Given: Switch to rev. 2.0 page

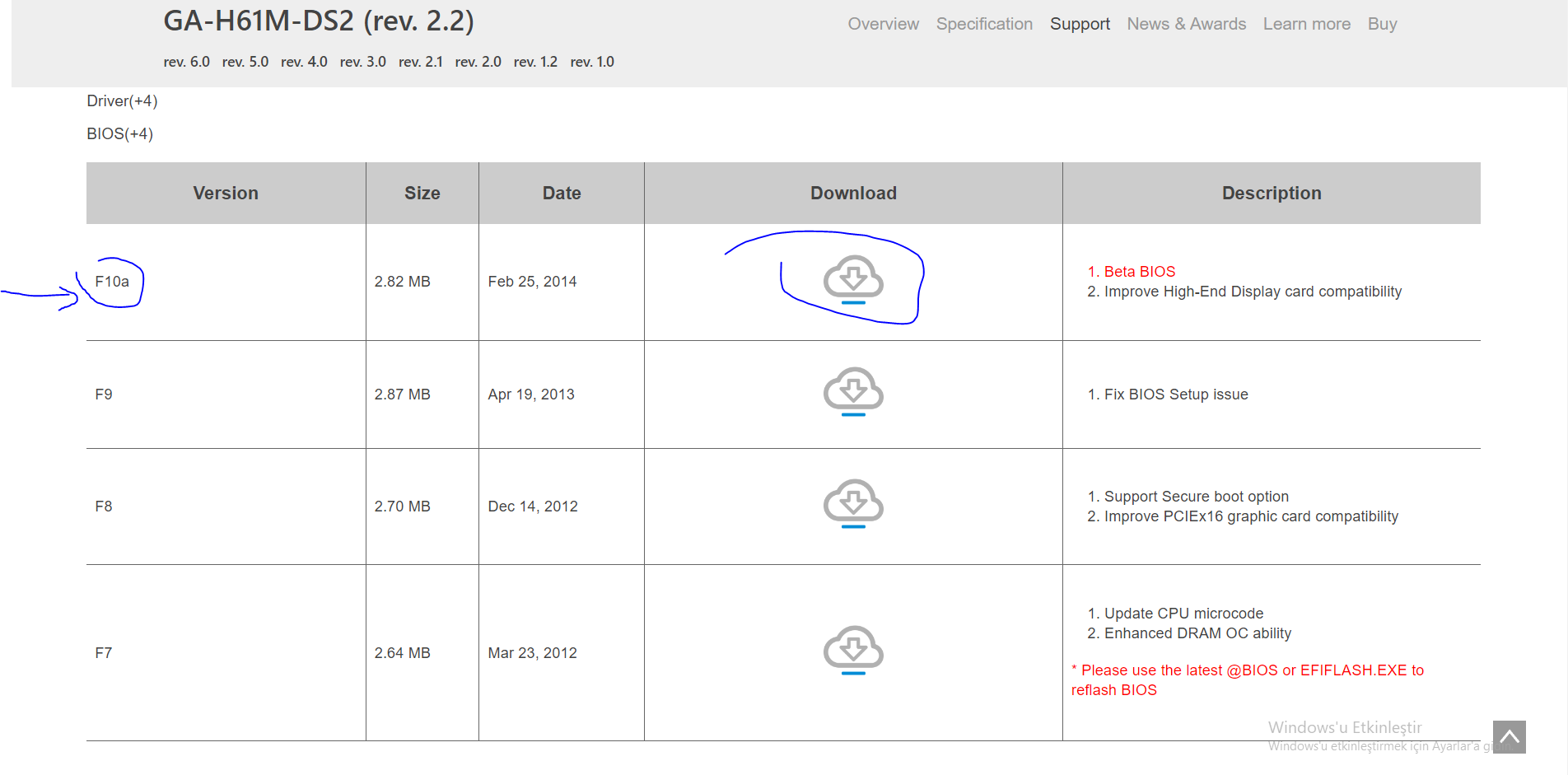Looking at the screenshot, I should pyautogui.click(x=478, y=62).
